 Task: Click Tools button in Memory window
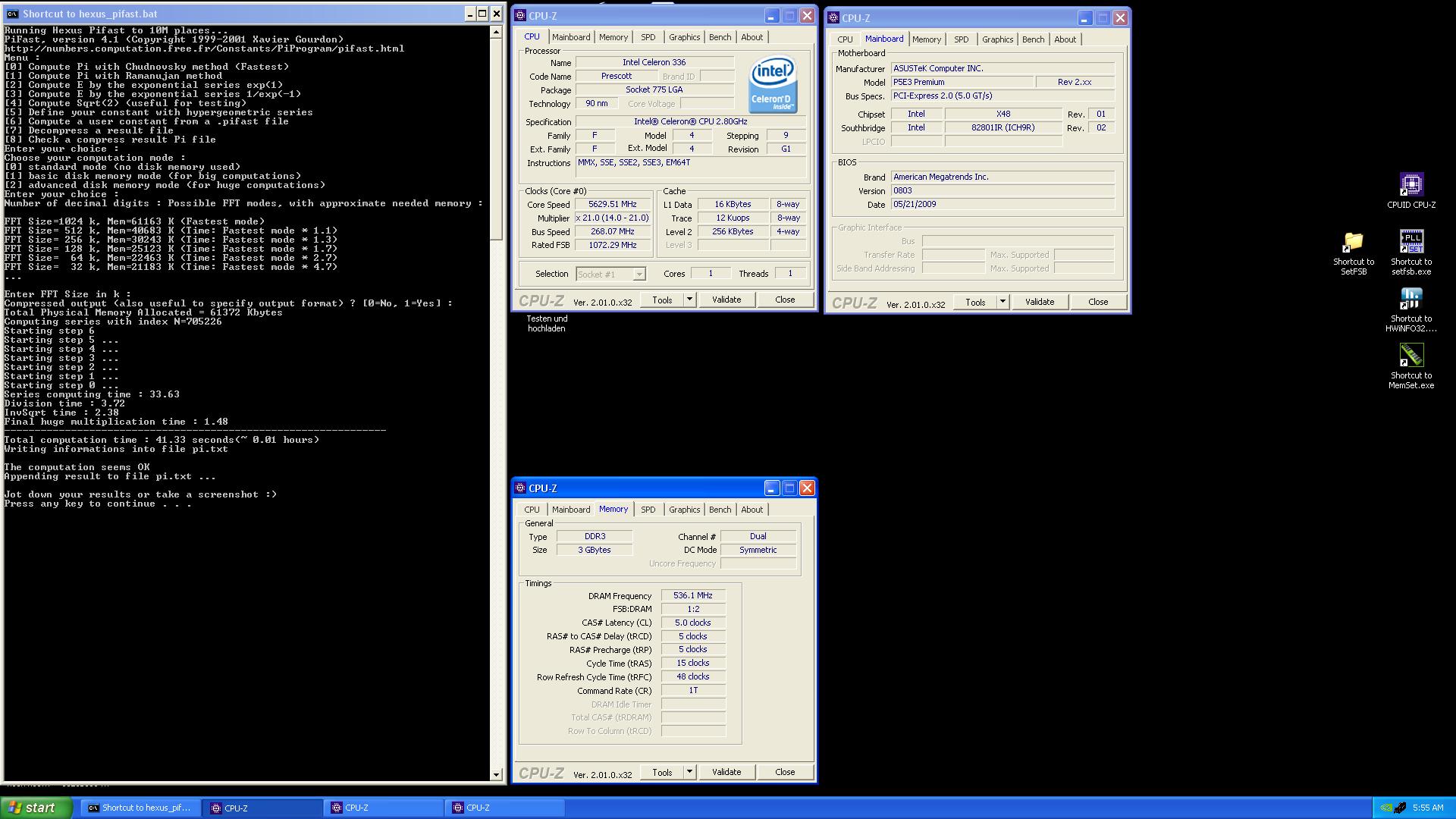tap(662, 772)
